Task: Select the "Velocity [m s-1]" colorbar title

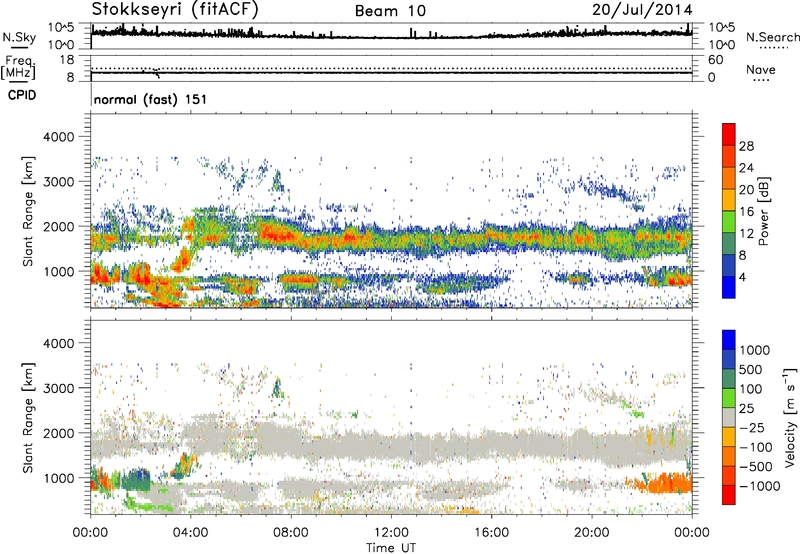Action: (x=790, y=417)
